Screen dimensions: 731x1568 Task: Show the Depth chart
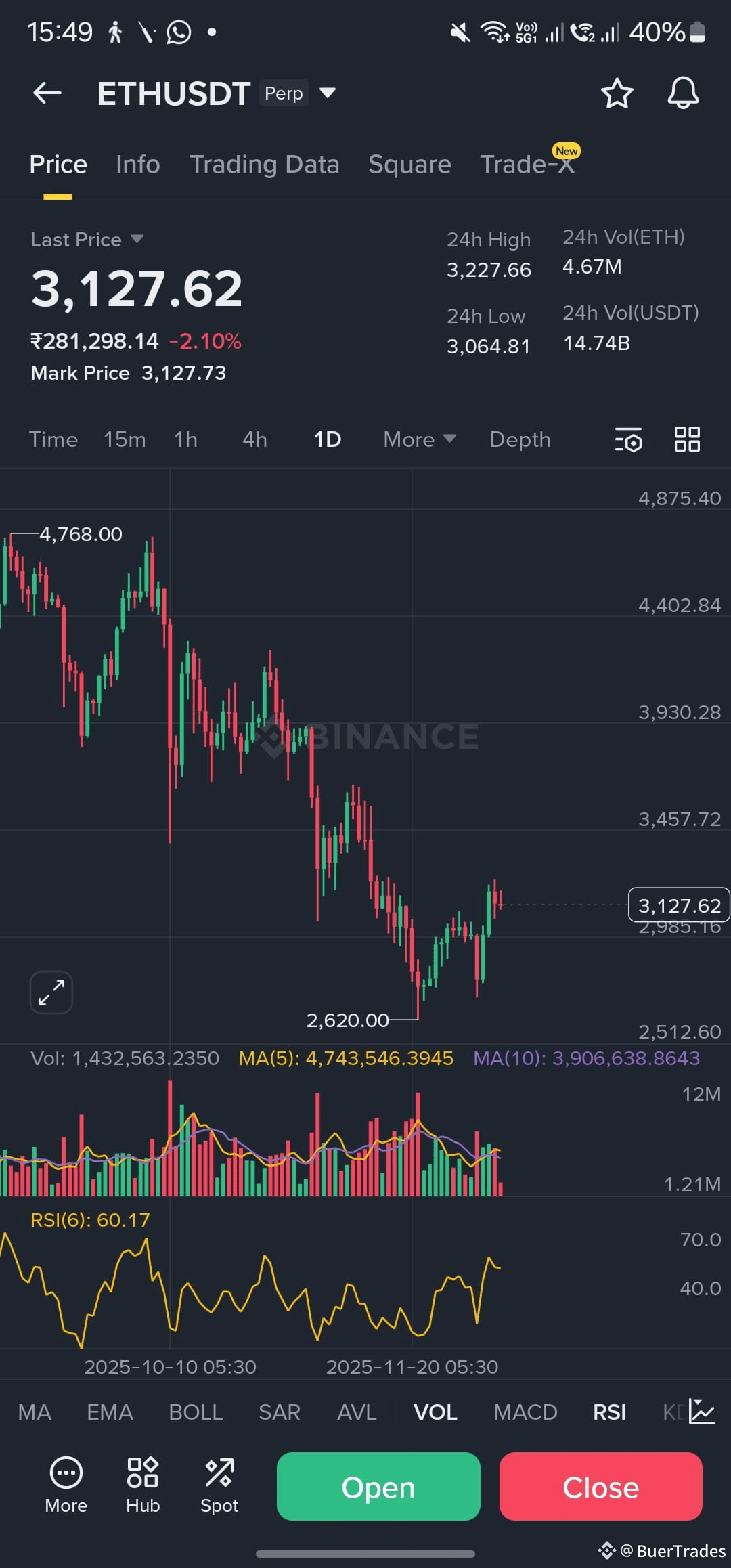click(520, 439)
